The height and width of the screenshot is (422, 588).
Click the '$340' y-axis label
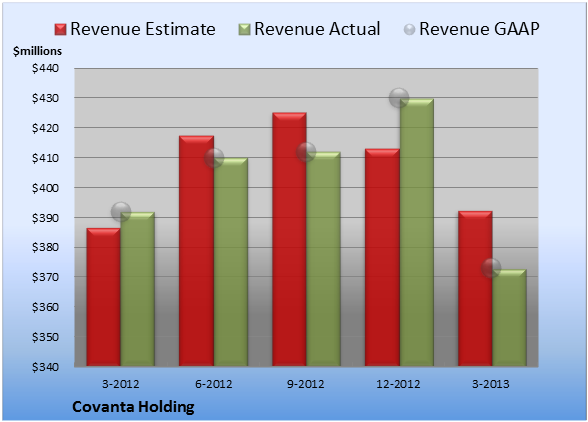pos(45,367)
